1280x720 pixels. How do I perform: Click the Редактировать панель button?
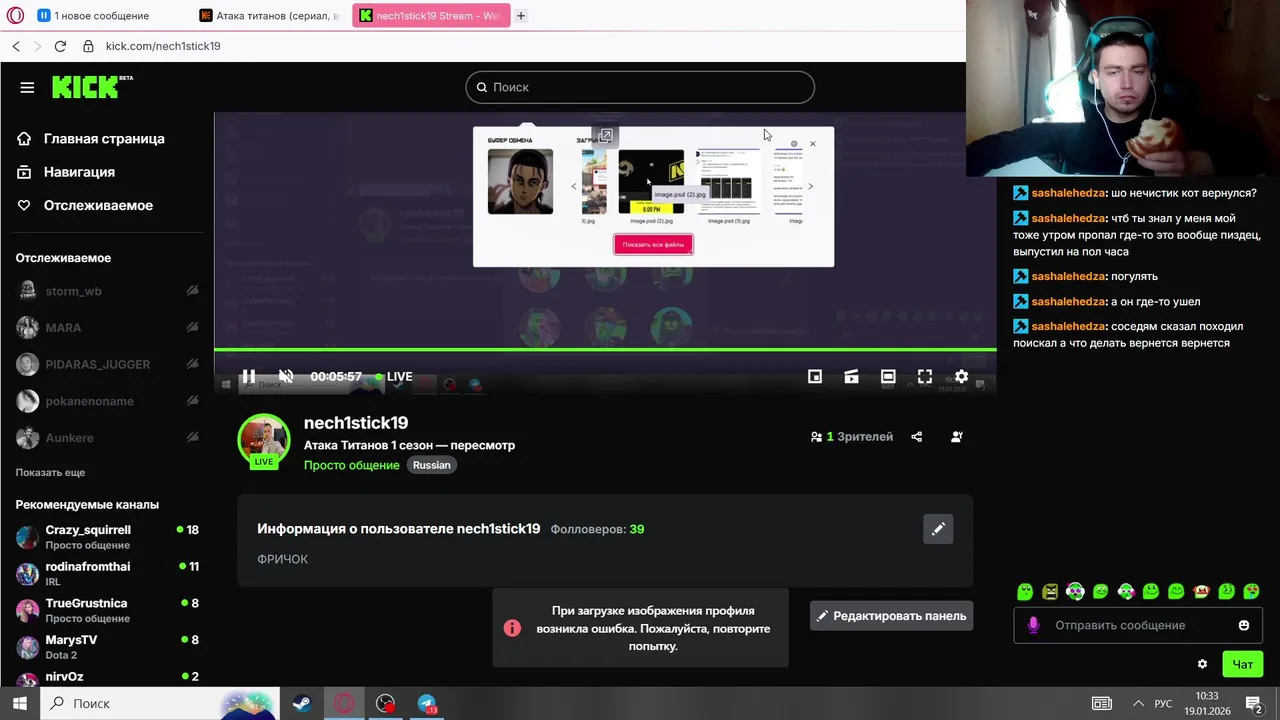tap(891, 616)
